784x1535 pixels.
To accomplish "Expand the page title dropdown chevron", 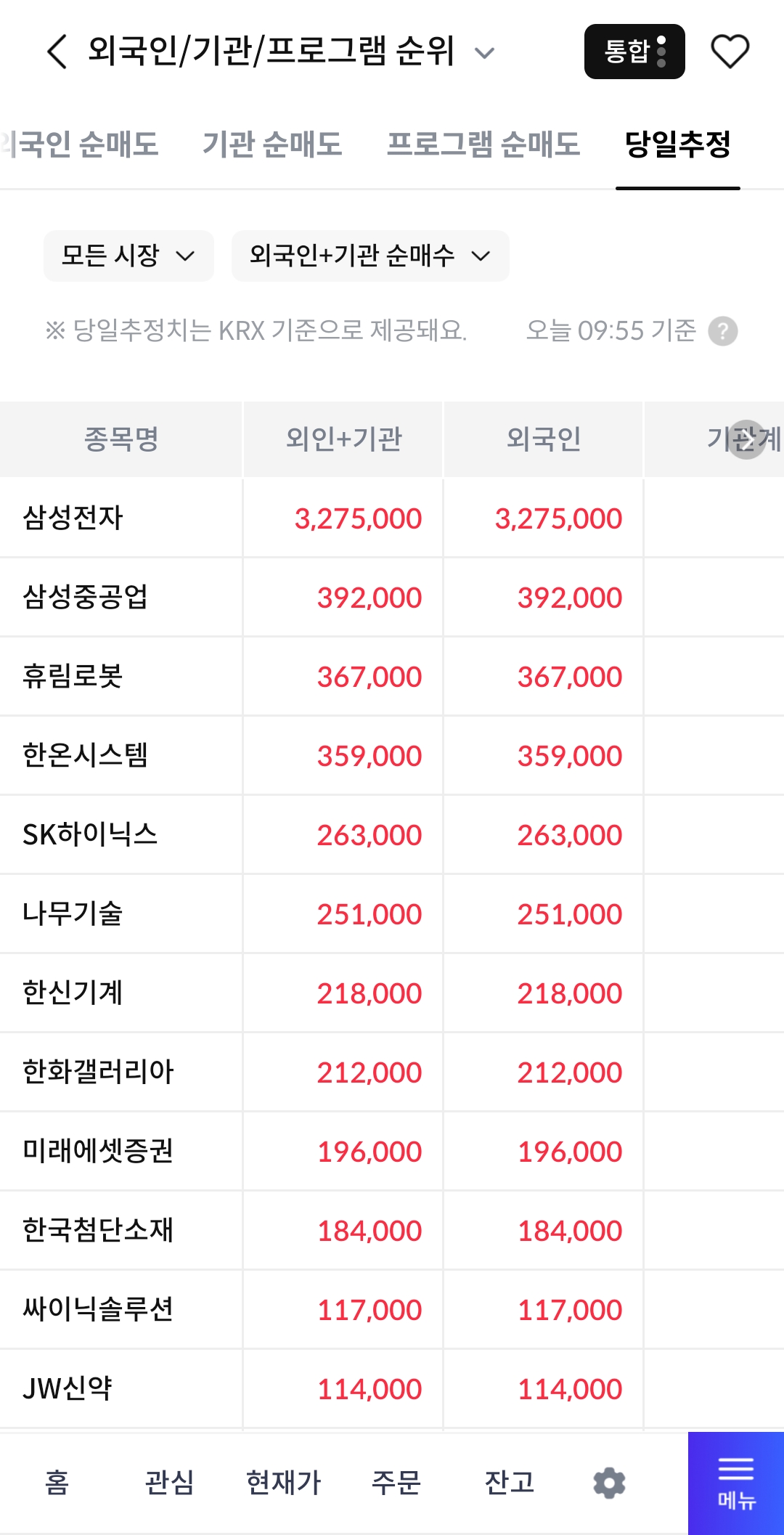I will tap(484, 52).
